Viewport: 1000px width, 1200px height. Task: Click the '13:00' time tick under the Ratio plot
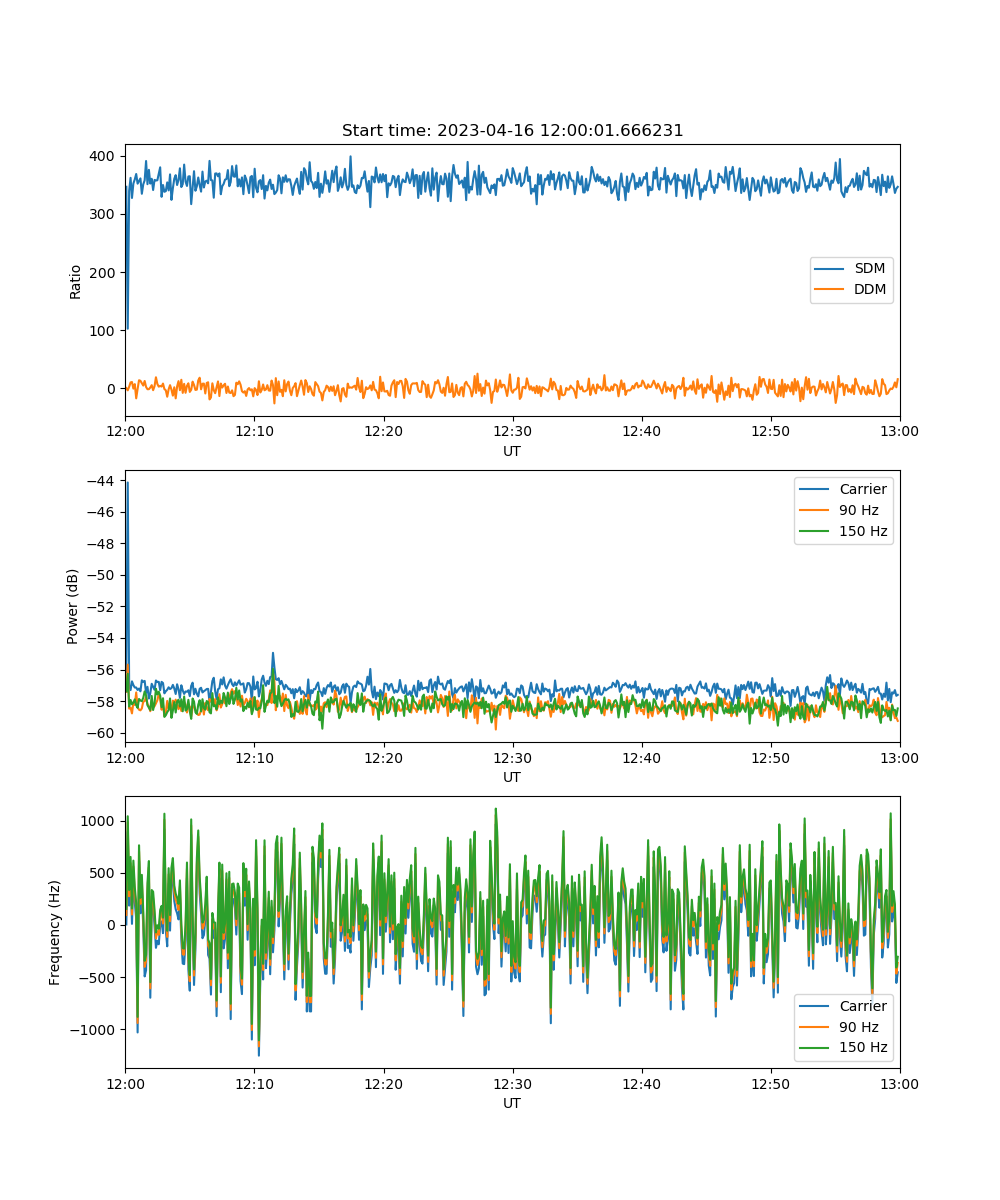point(900,431)
